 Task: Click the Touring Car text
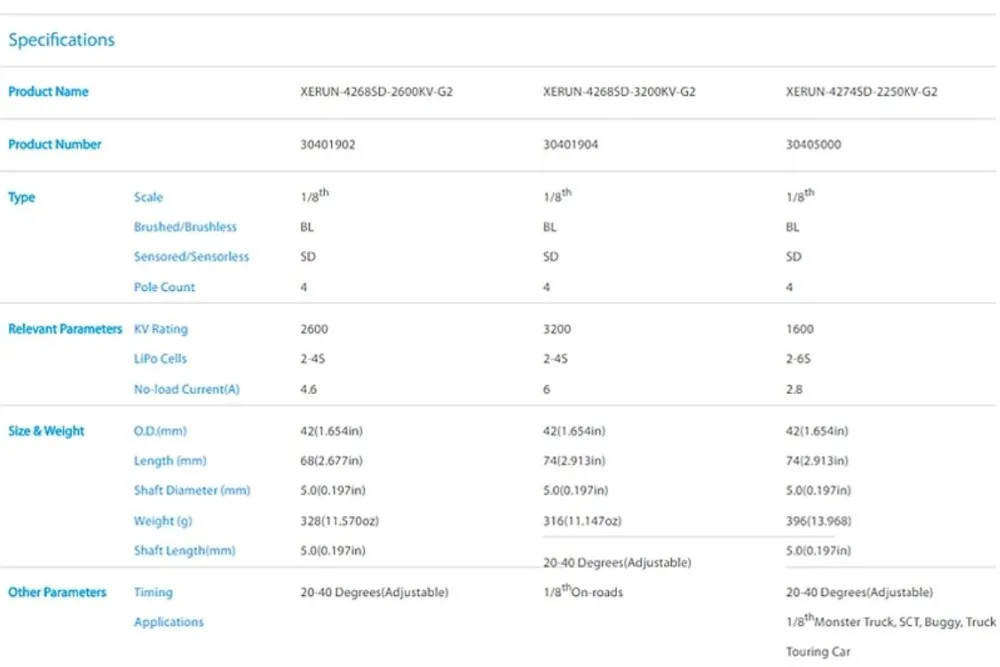point(818,652)
